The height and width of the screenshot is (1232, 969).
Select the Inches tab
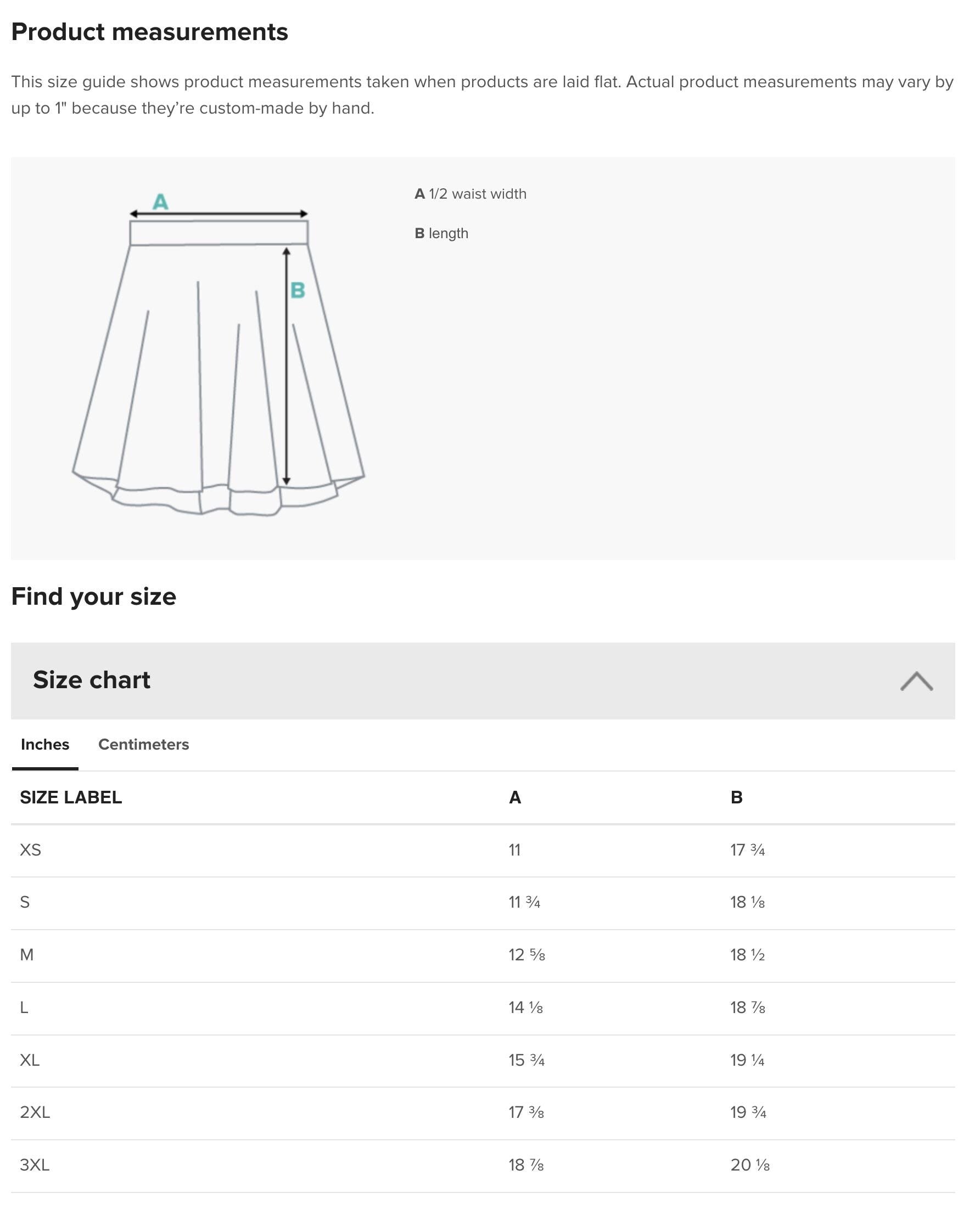pos(45,745)
